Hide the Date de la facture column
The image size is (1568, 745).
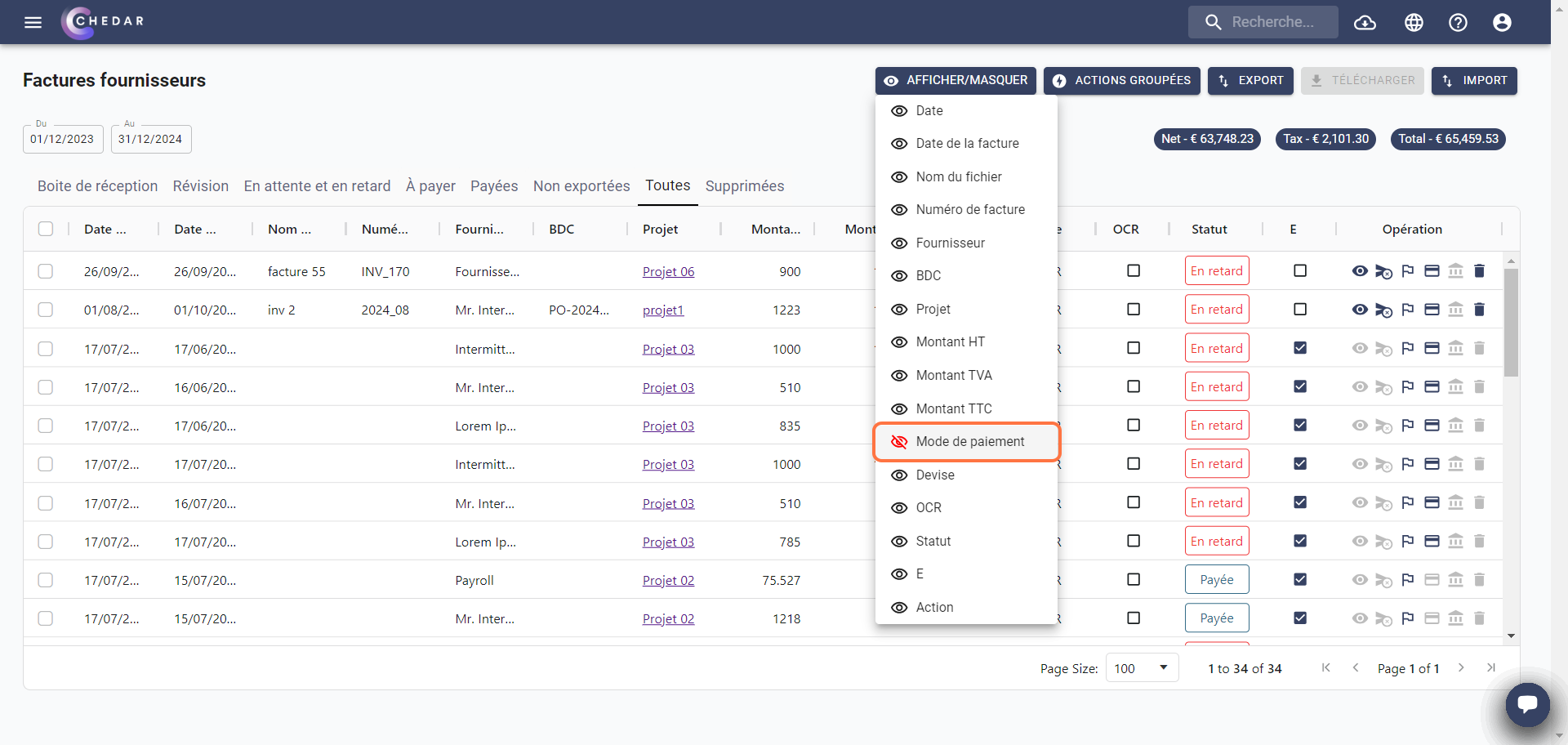967,144
